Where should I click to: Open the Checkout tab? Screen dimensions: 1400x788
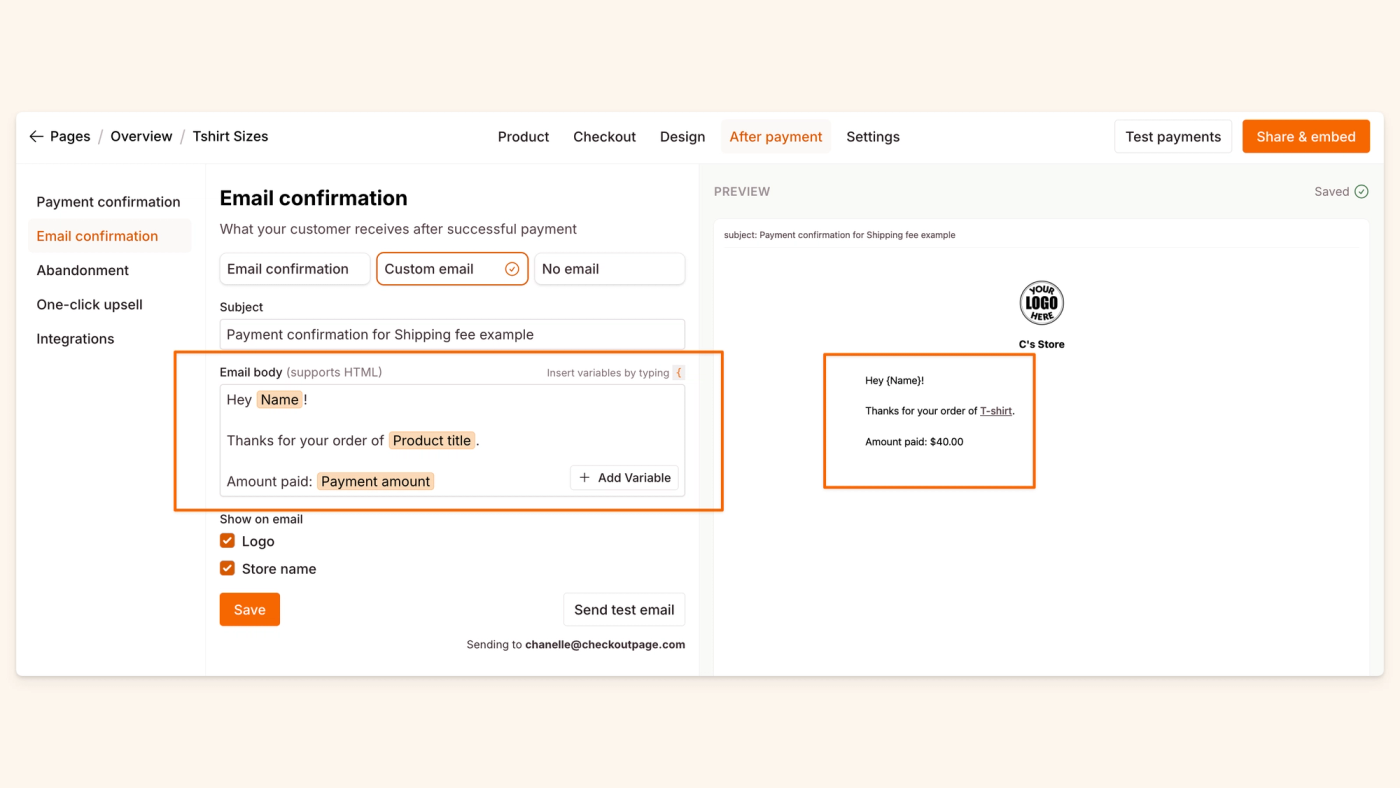[604, 137]
